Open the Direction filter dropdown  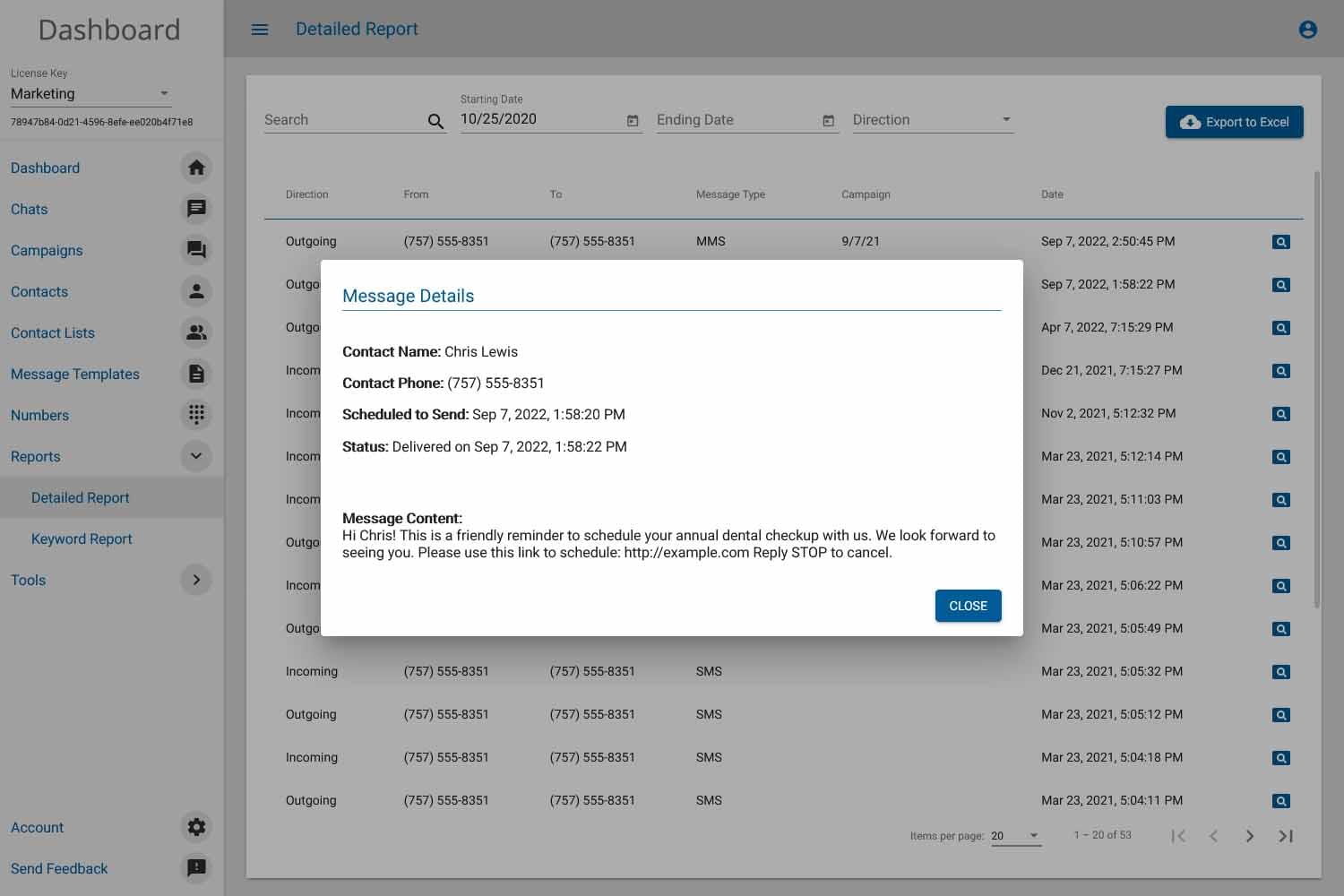pos(932,120)
